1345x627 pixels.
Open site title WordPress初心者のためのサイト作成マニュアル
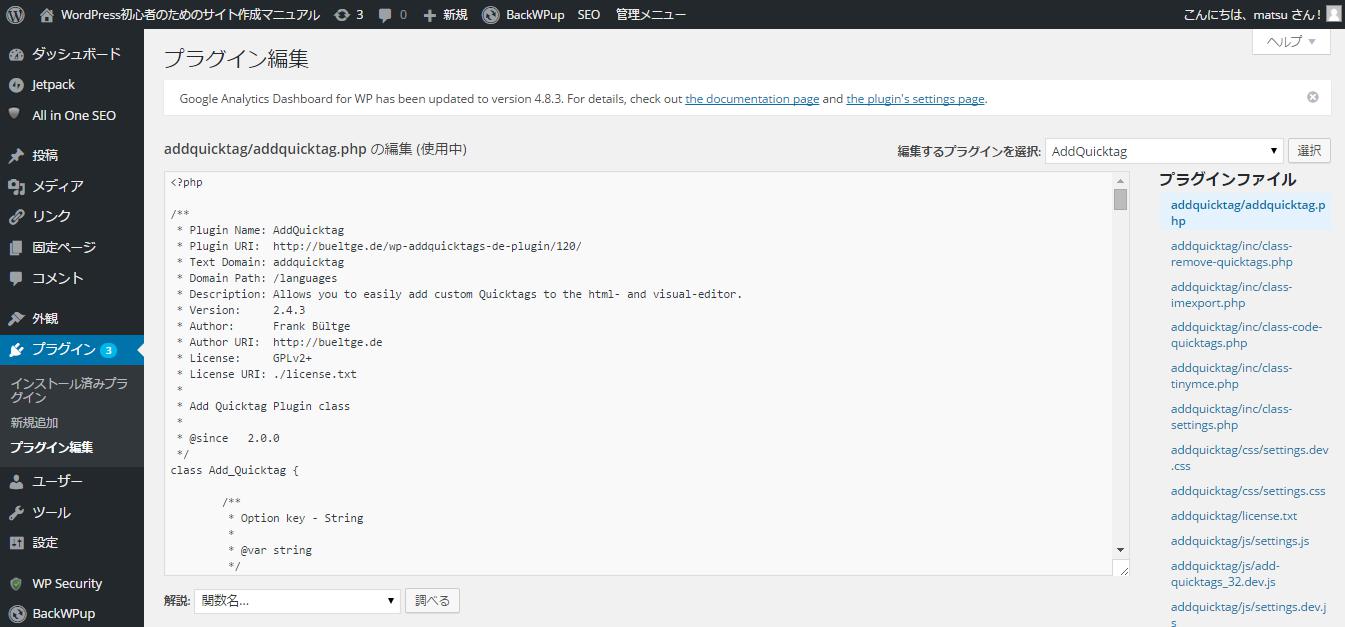pos(190,15)
